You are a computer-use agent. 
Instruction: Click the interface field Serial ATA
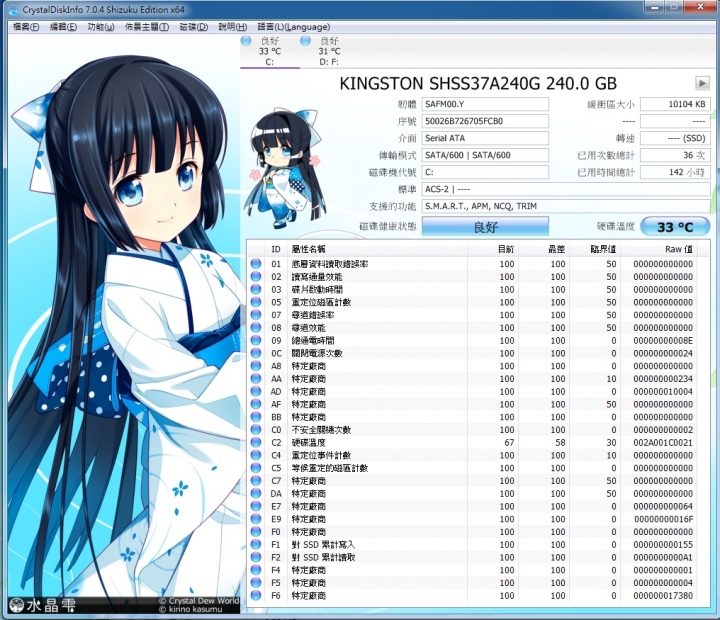coord(485,138)
